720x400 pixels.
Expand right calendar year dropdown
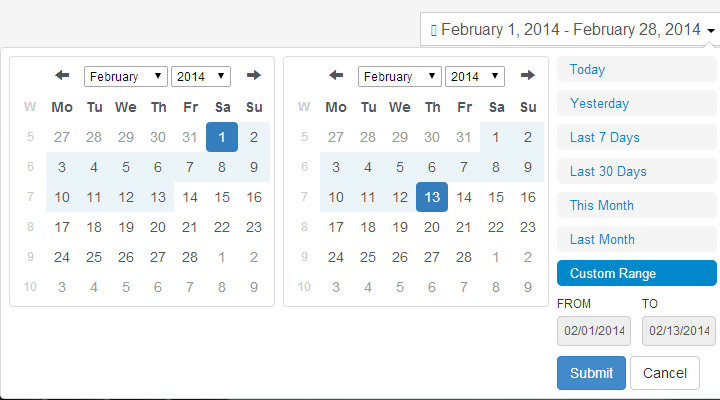pyautogui.click(x=475, y=76)
